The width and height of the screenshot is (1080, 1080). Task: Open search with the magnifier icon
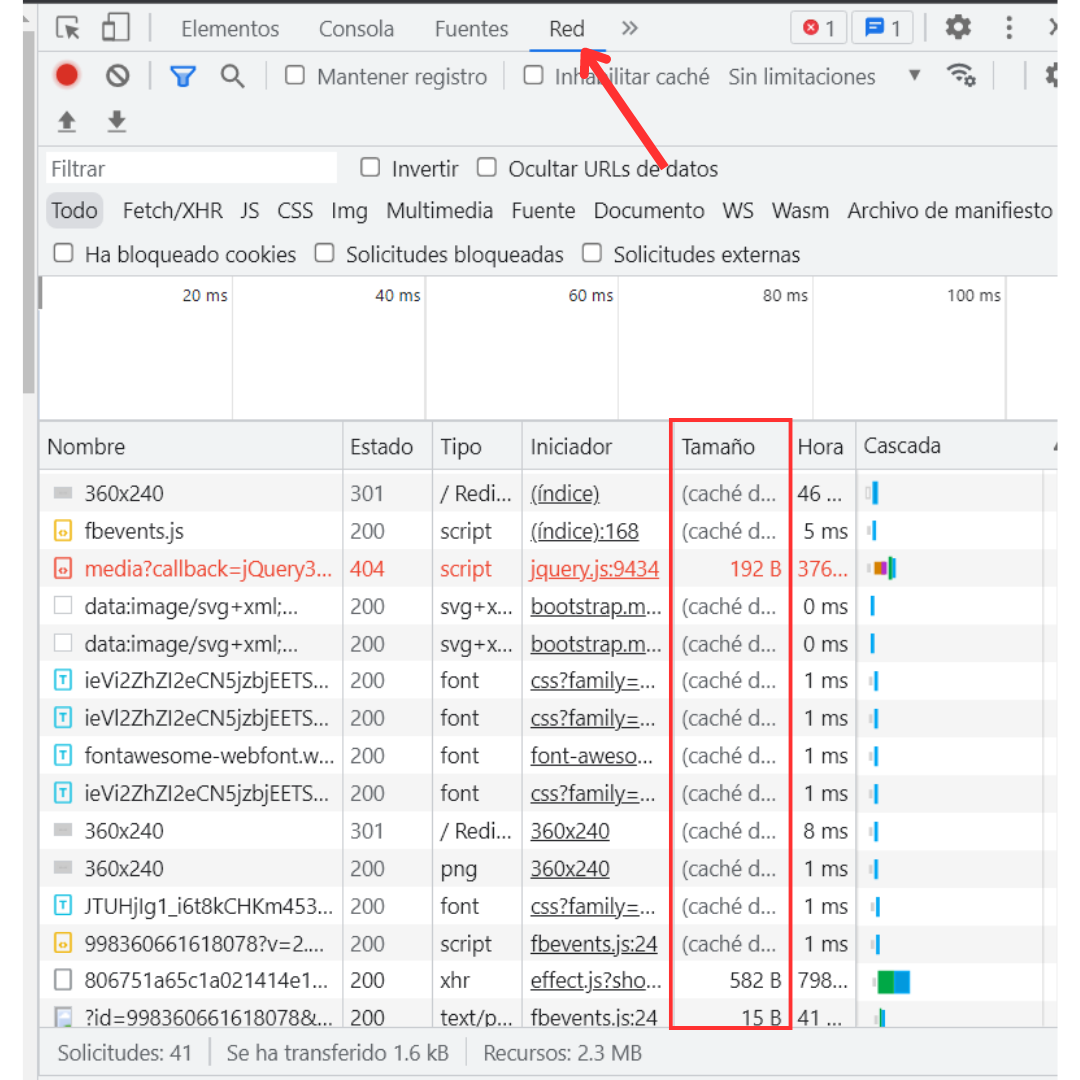[232, 76]
